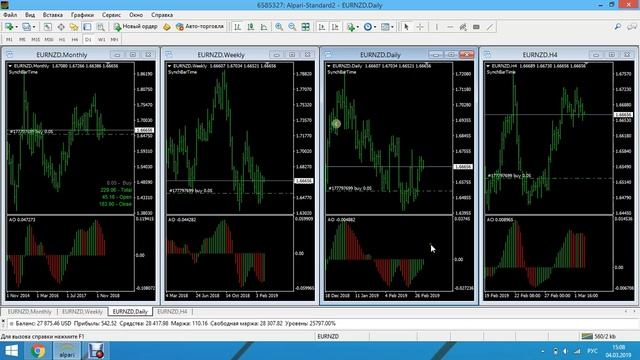This screenshot has width=640, height=360.
Task: Click the alpari taskbar item
Action: pyautogui.click(x=67, y=351)
